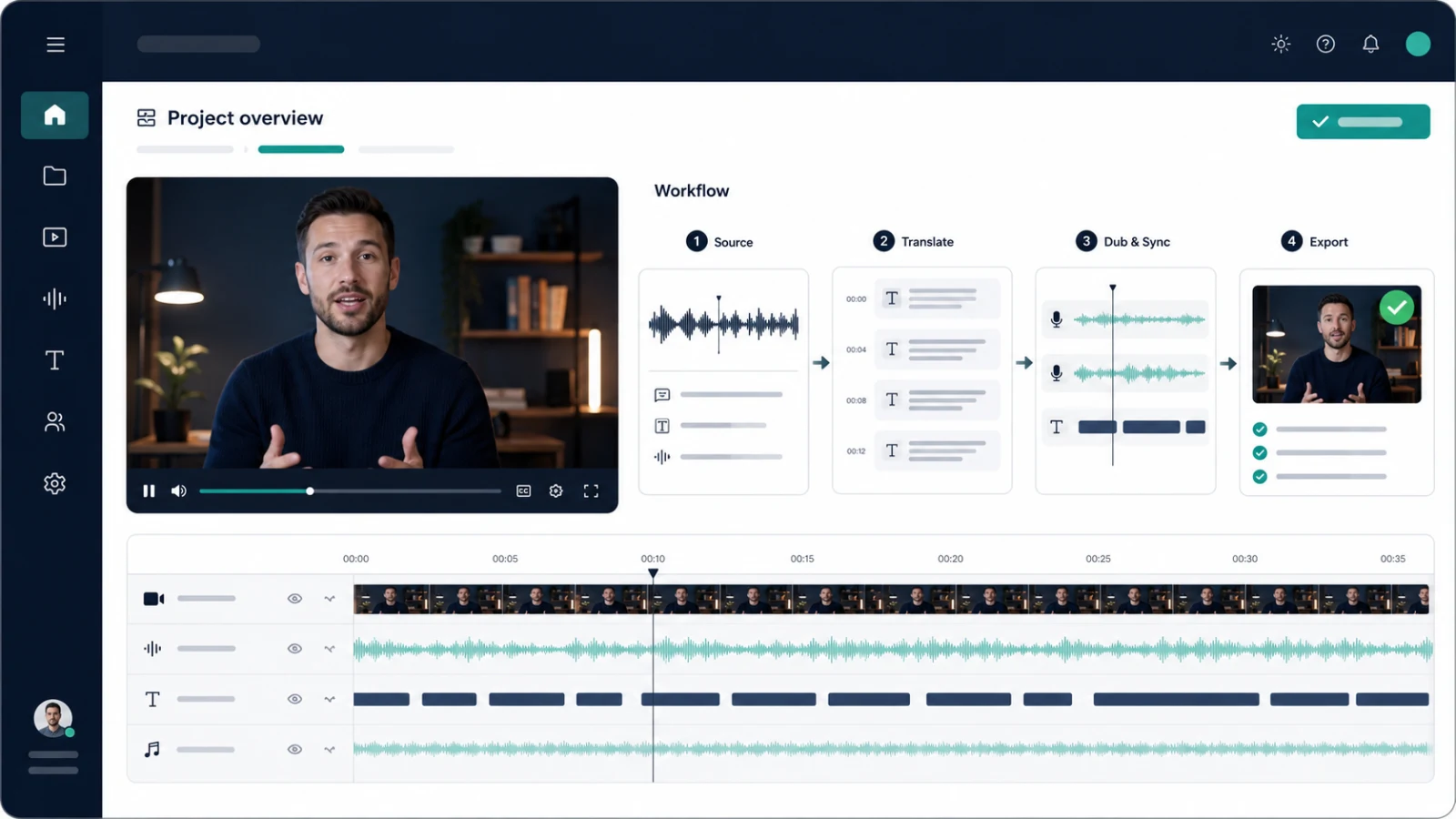Click the music note track icon
This screenshot has height=819, width=1456.
pyautogui.click(x=153, y=749)
